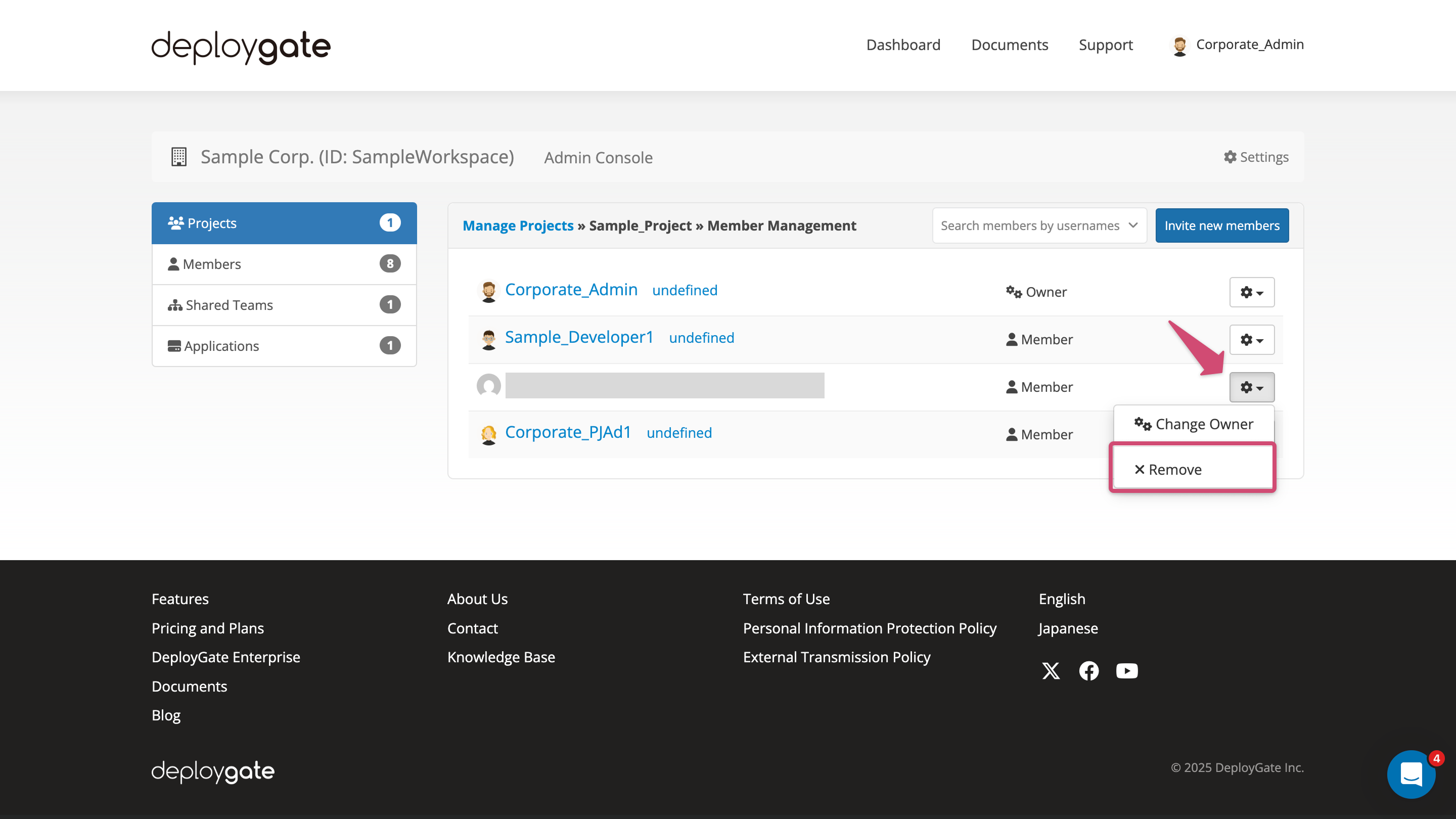Open gear dropdown for Sample_Developer1
1456x819 pixels.
point(1252,340)
